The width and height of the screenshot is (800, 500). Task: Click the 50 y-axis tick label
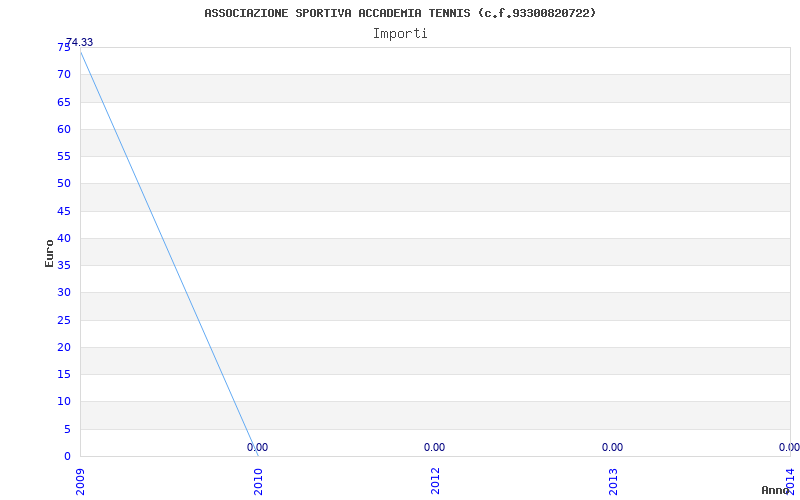(64, 183)
